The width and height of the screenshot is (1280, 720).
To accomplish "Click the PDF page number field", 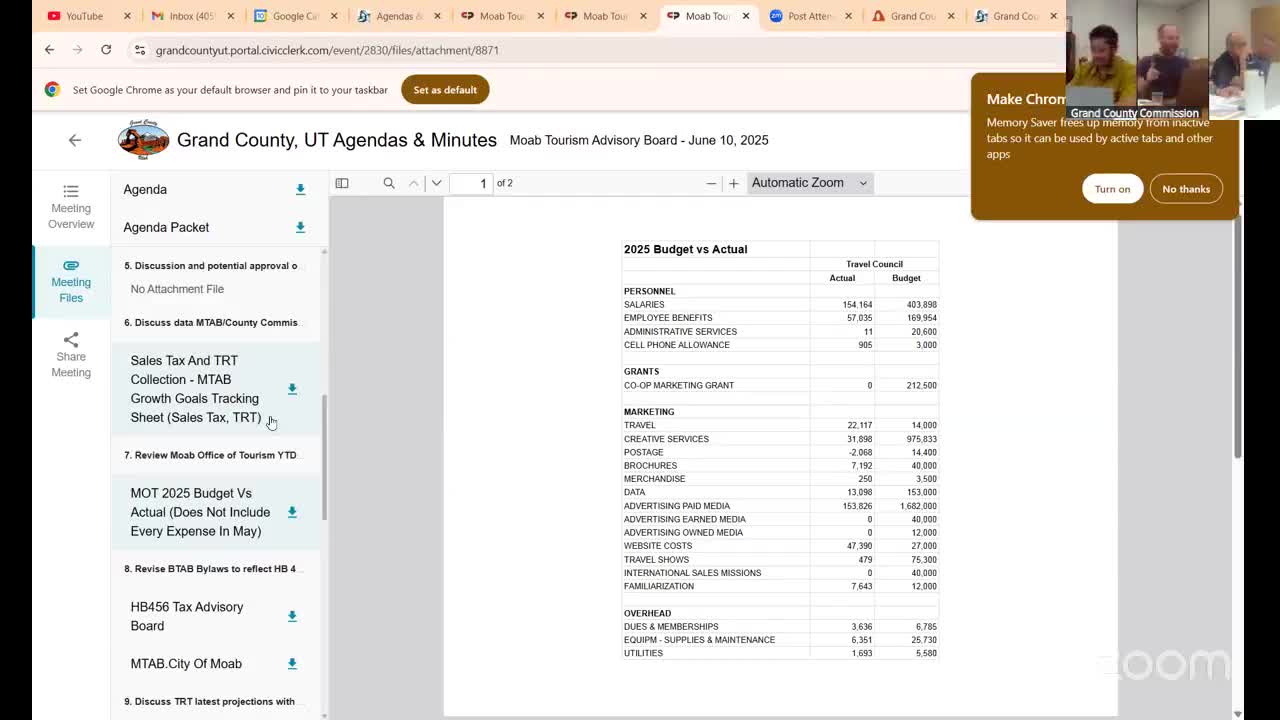I will 472,183.
